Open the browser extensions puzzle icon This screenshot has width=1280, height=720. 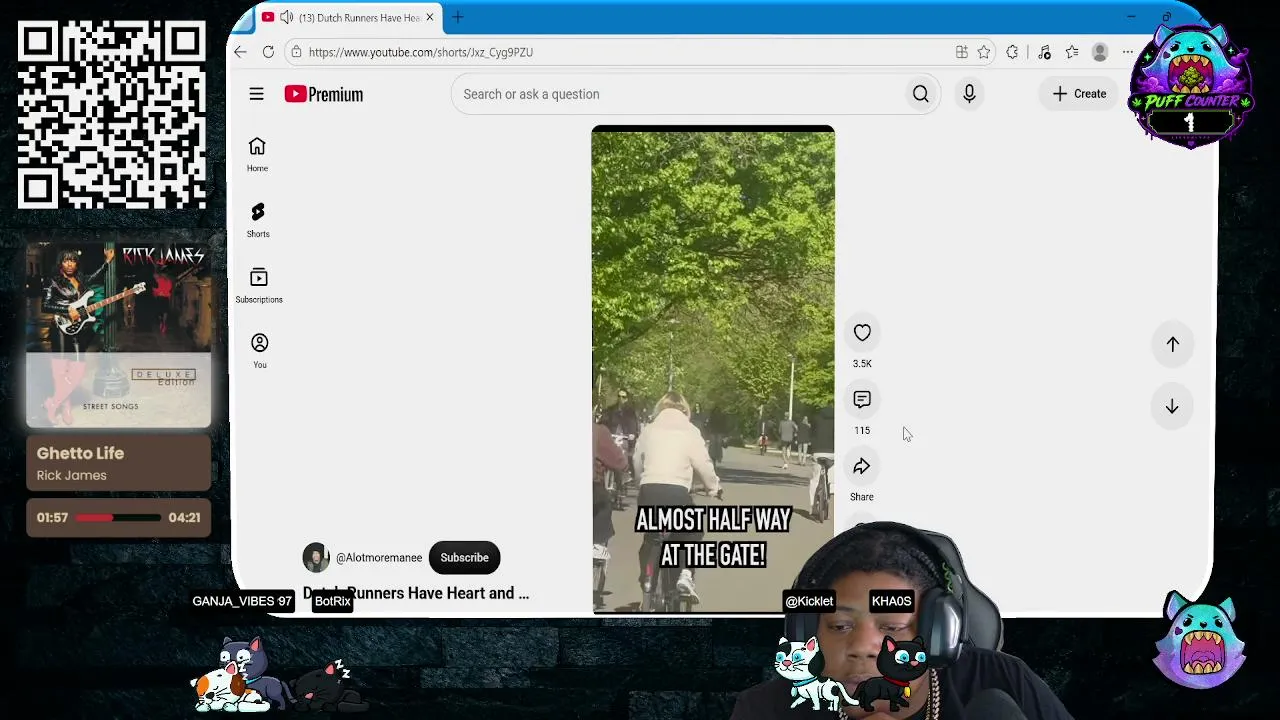pyautogui.click(x=1013, y=52)
